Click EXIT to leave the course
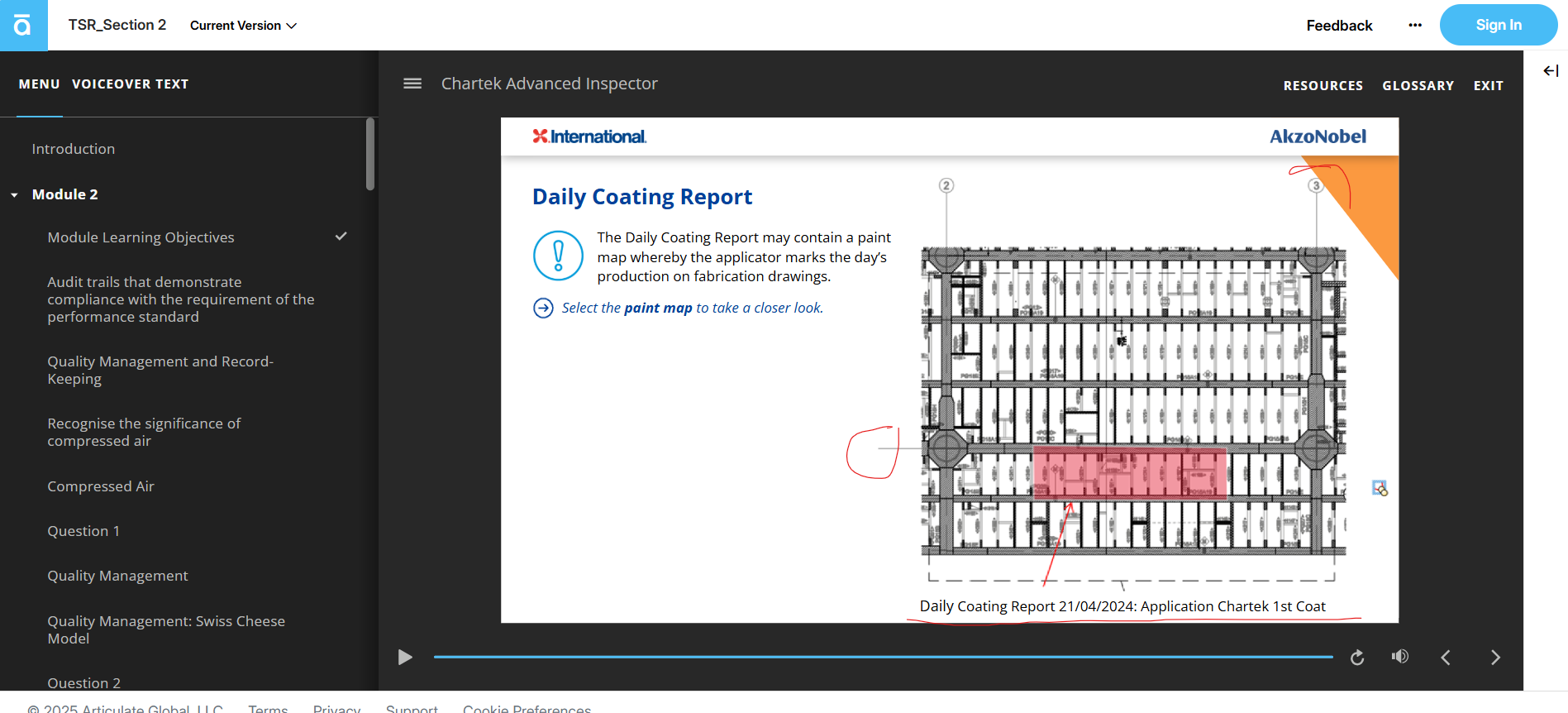Viewport: 1568px width, 713px height. pyautogui.click(x=1489, y=85)
